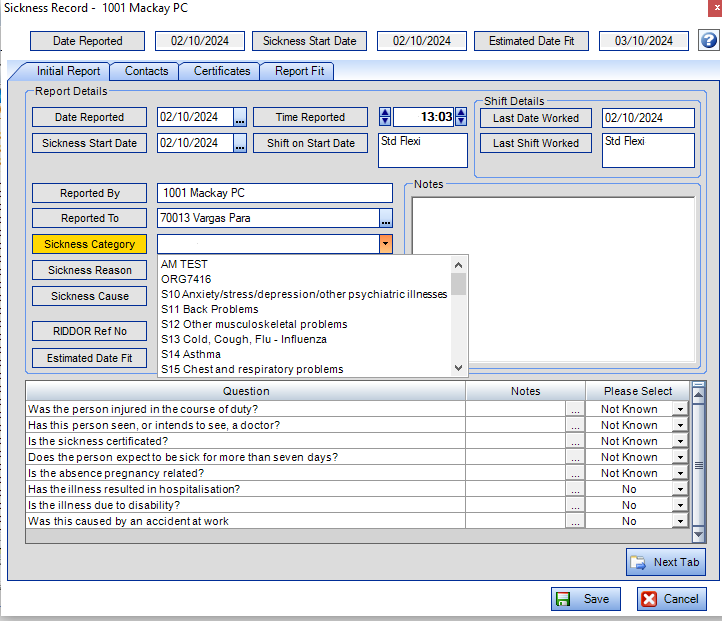The image size is (722, 621).
Task: Open the Sickness Start Date picker button
Action: point(240,143)
